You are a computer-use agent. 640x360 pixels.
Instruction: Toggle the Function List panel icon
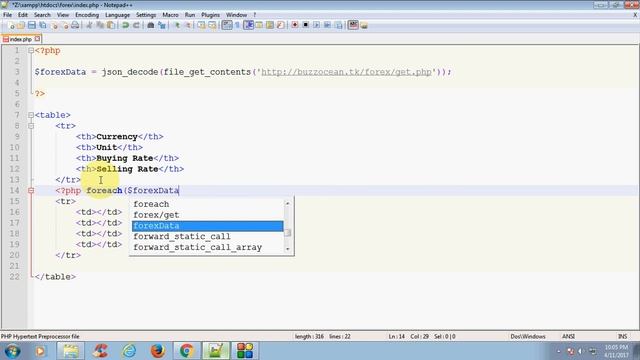280,25
